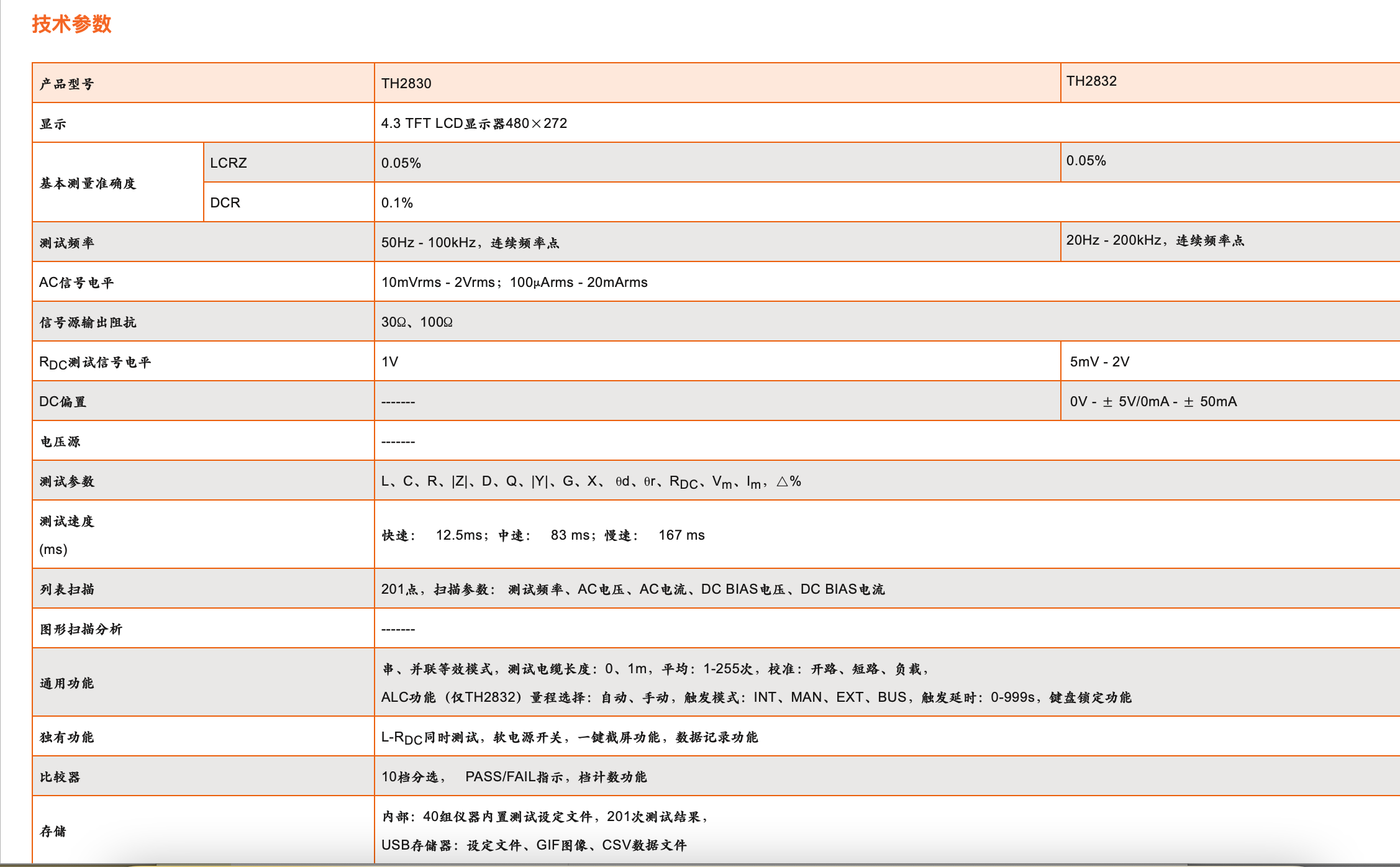
Task: Click the 列表扫描 row label
Action: (x=67, y=589)
